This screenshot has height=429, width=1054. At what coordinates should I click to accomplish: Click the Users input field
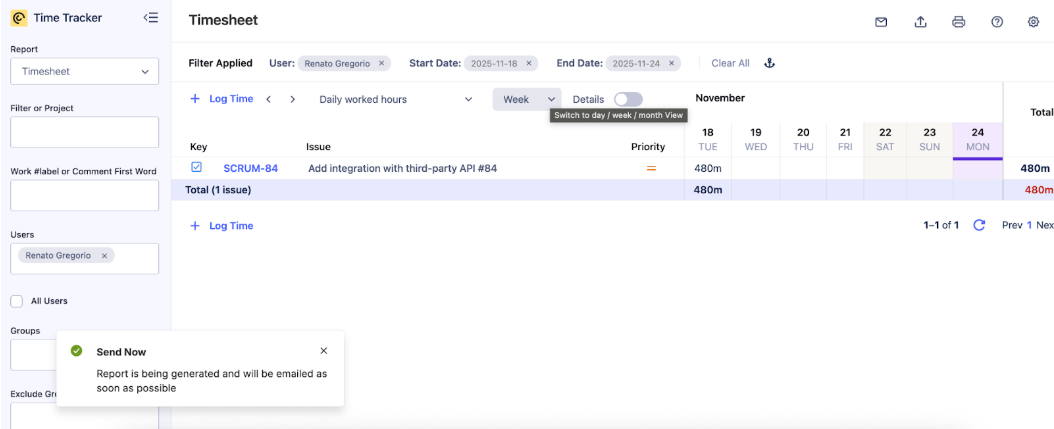[85, 259]
